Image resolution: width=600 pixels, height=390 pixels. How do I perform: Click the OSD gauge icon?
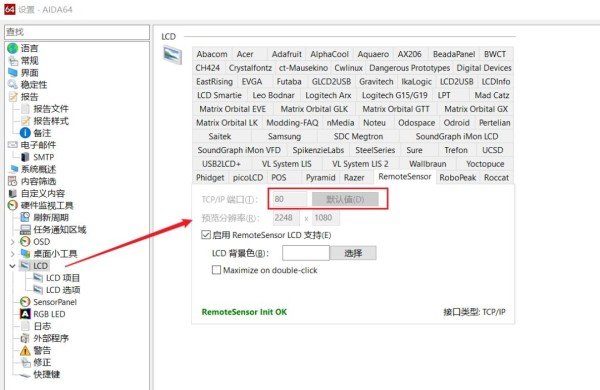pyautogui.click(x=25, y=242)
